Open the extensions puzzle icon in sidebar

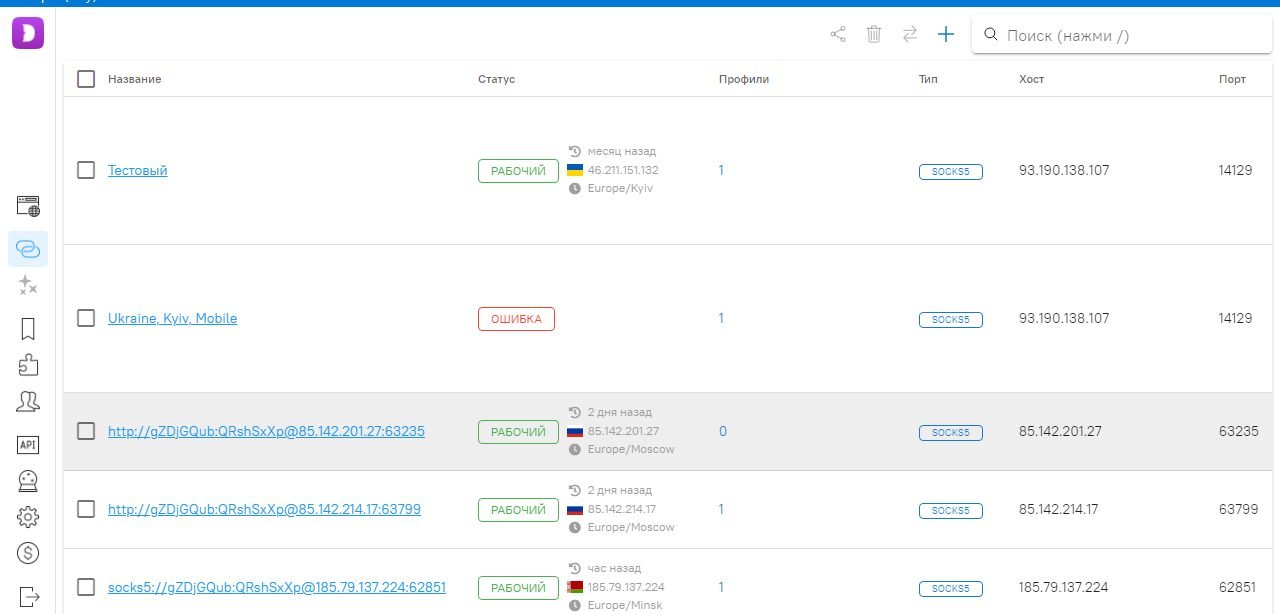(28, 365)
